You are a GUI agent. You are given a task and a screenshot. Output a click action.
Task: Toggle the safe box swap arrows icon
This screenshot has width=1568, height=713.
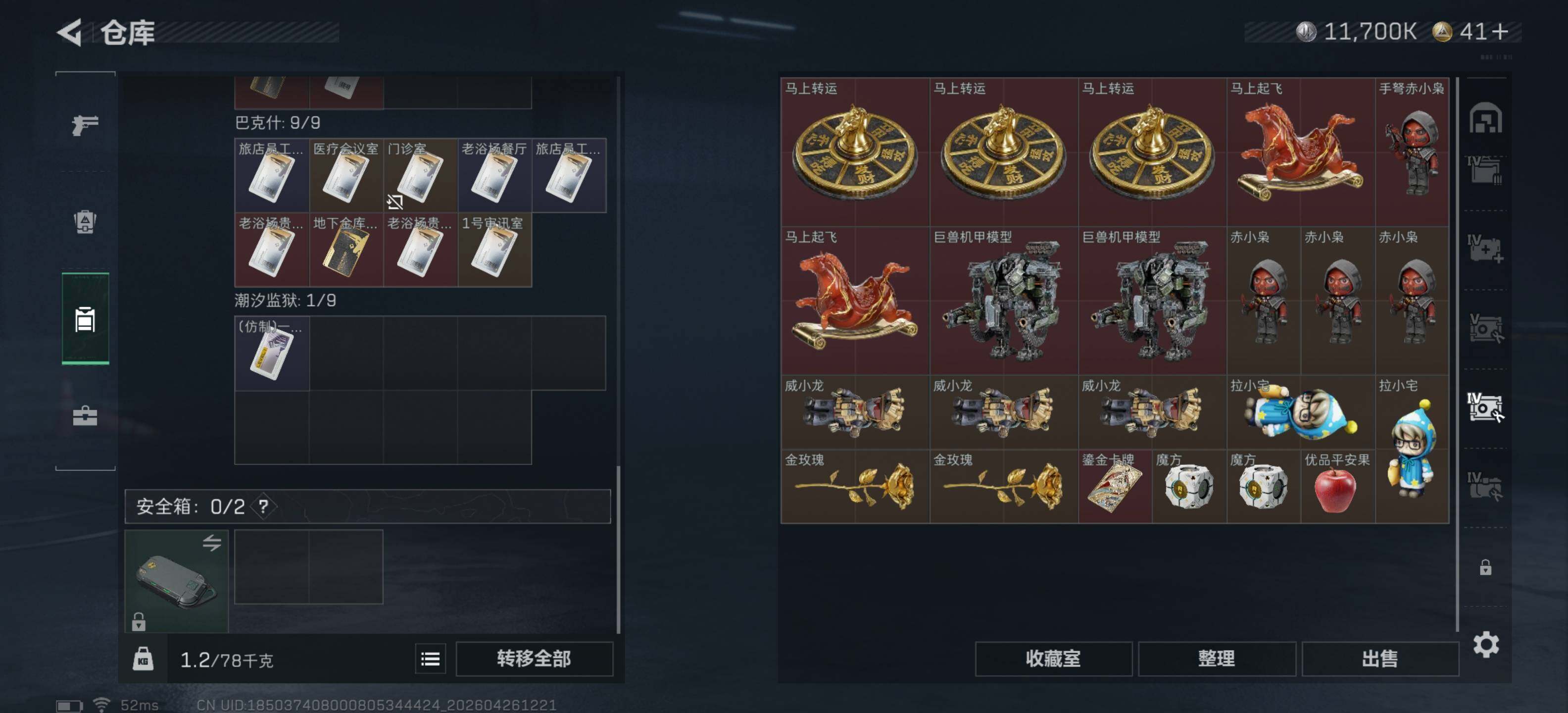(212, 543)
